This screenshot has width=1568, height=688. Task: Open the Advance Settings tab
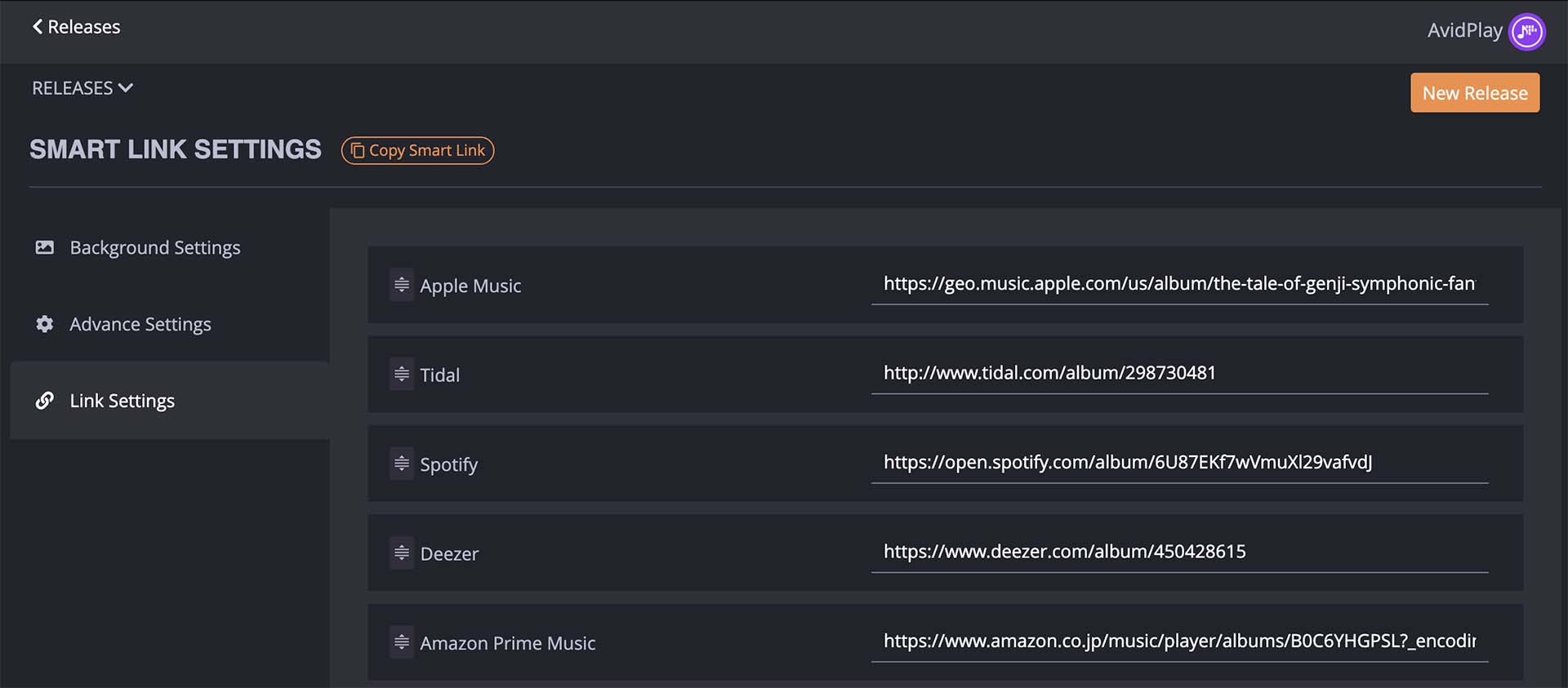140,324
